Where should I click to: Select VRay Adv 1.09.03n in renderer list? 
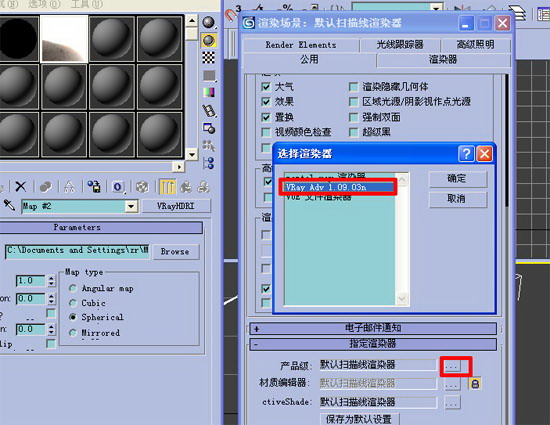pos(339,187)
